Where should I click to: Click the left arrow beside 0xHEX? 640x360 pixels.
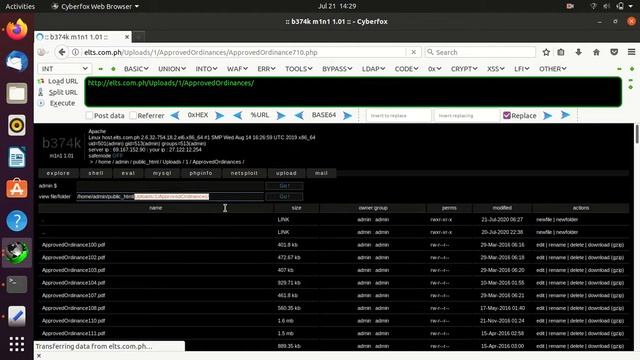point(175,116)
